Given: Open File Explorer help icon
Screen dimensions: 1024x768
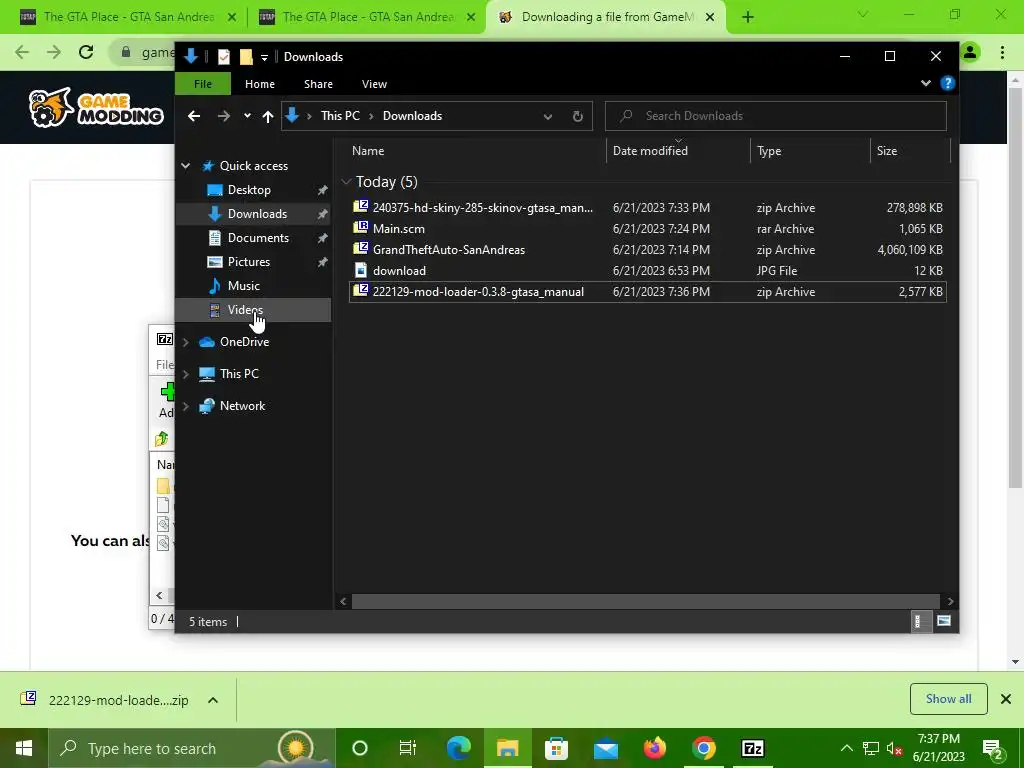Looking at the screenshot, I should coord(948,83).
